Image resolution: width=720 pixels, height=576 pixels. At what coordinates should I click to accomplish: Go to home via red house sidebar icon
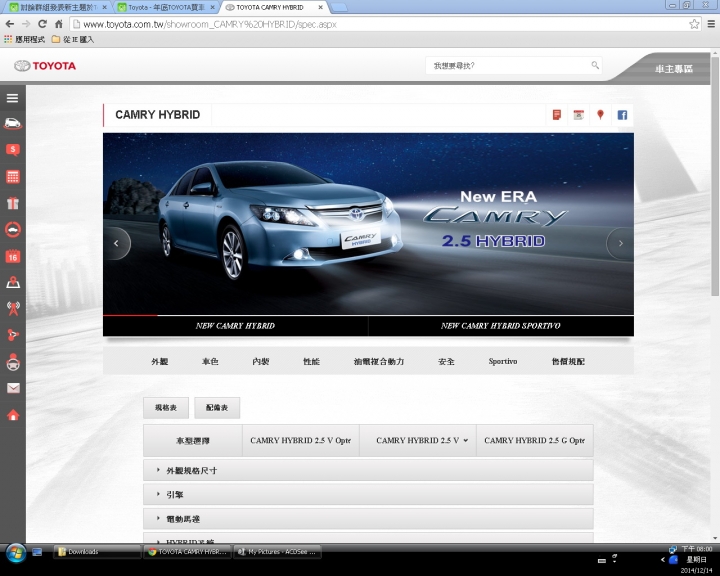pos(13,415)
